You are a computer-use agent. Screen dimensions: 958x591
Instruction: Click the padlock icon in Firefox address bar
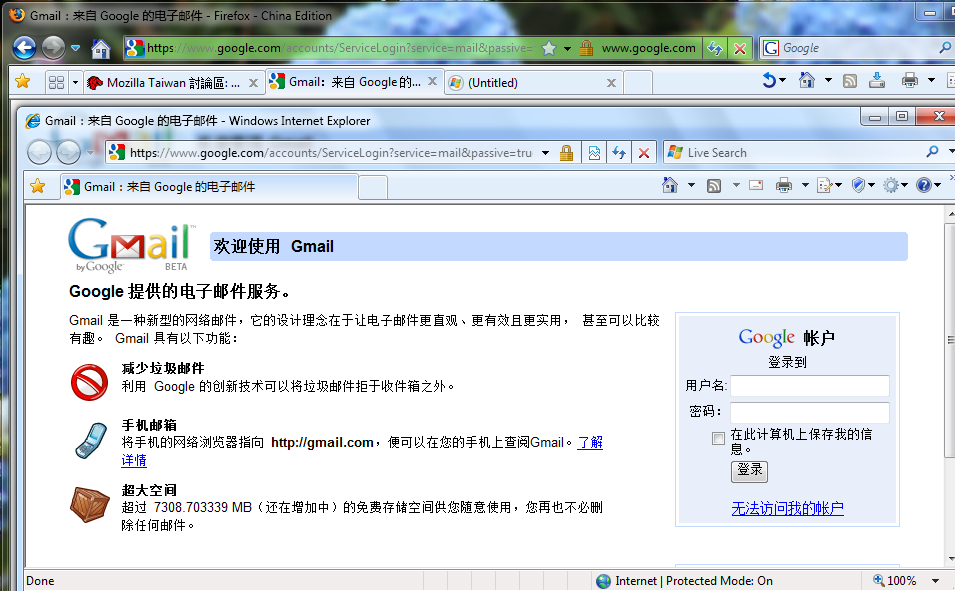[x=587, y=48]
